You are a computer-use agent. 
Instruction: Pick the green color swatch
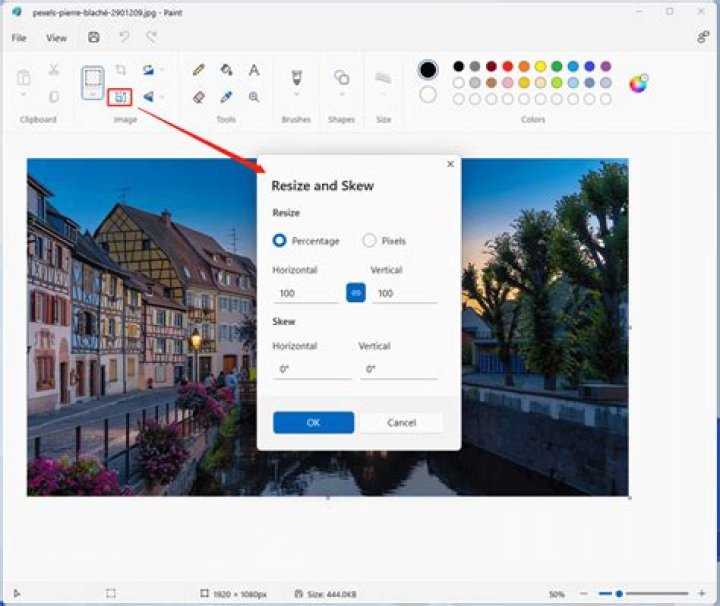pyautogui.click(x=557, y=67)
